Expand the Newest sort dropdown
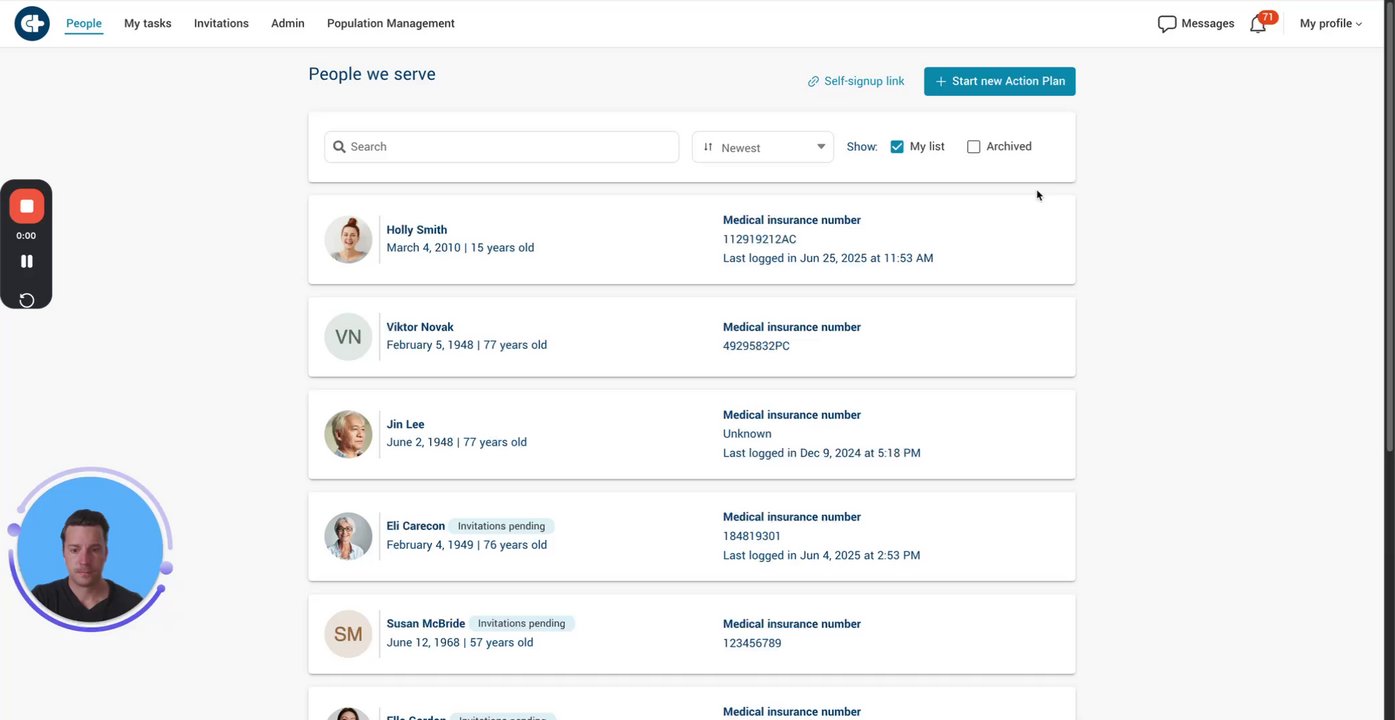This screenshot has width=1395, height=720. pos(763,147)
